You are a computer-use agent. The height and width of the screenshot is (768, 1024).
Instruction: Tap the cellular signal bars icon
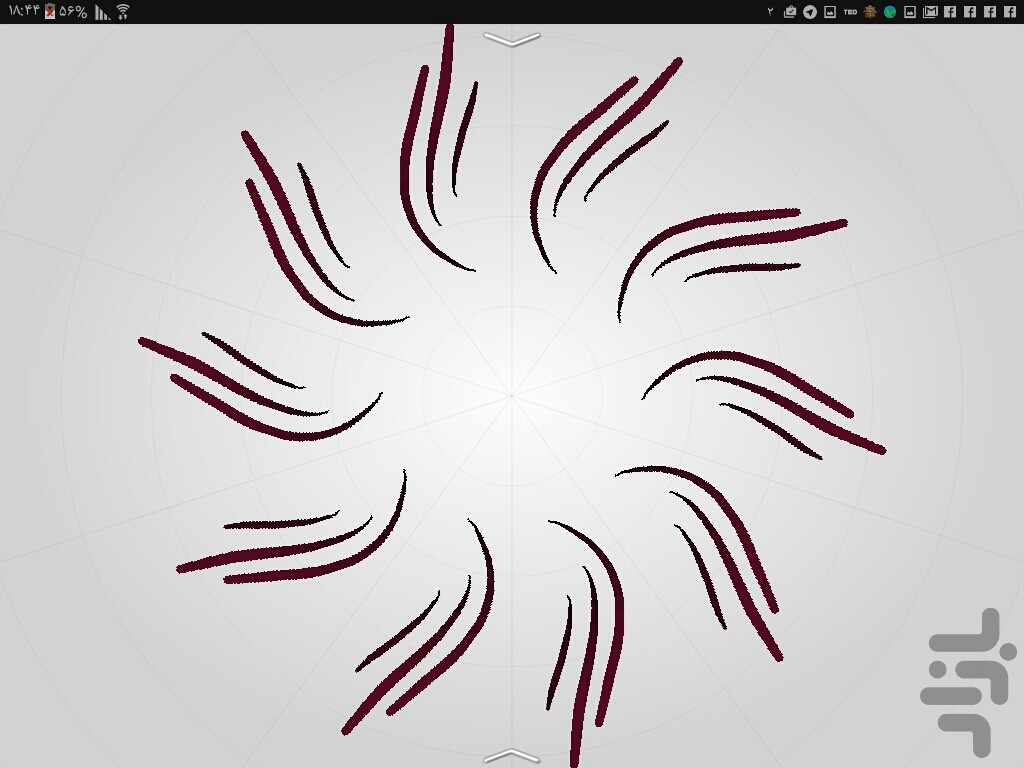(102, 12)
